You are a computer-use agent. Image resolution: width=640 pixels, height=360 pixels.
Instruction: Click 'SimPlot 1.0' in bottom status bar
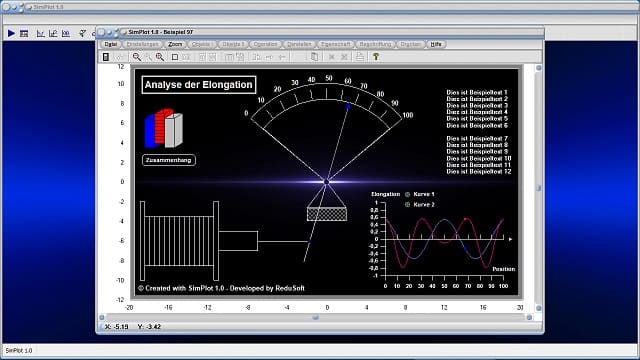tap(19, 351)
